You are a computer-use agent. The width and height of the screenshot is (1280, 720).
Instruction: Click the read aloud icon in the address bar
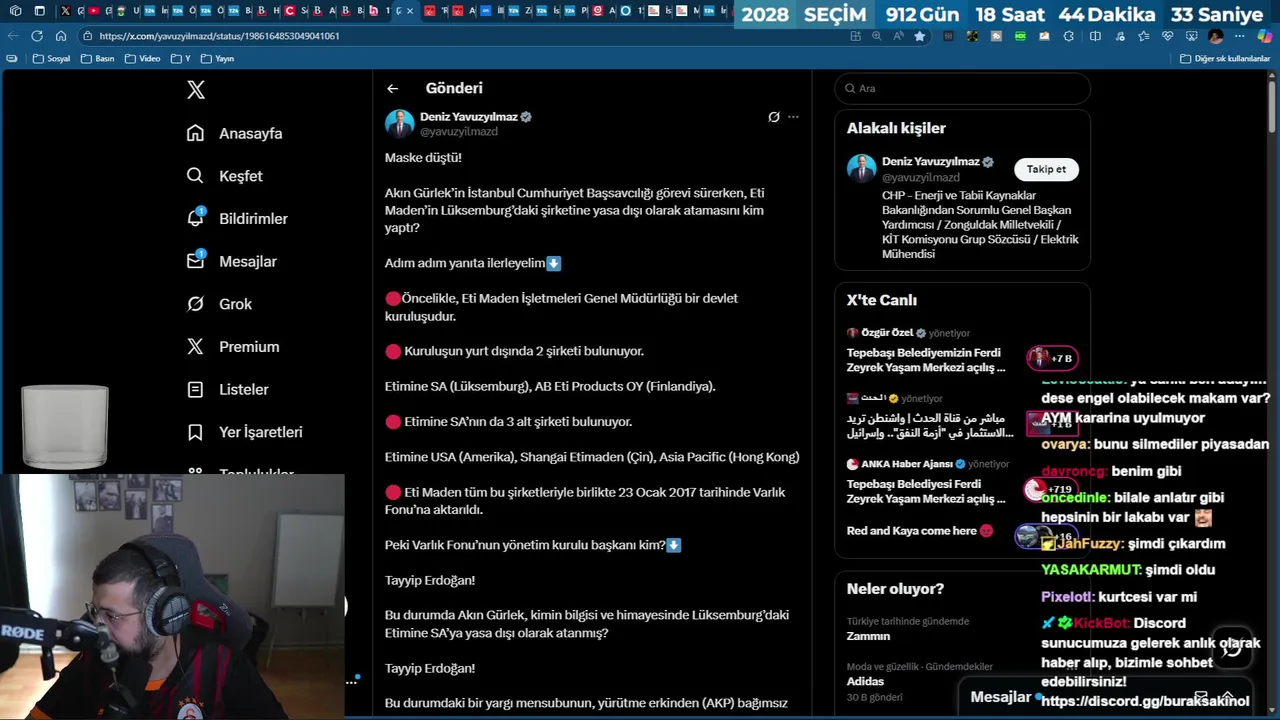click(x=898, y=36)
